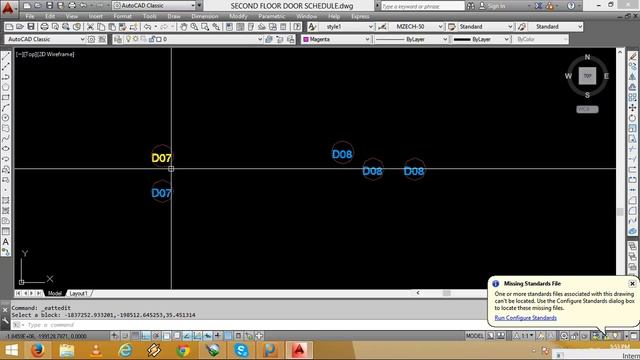Click Layer Previous icon
This screenshot has height=360, width=640.
pyautogui.click(x=280, y=39)
